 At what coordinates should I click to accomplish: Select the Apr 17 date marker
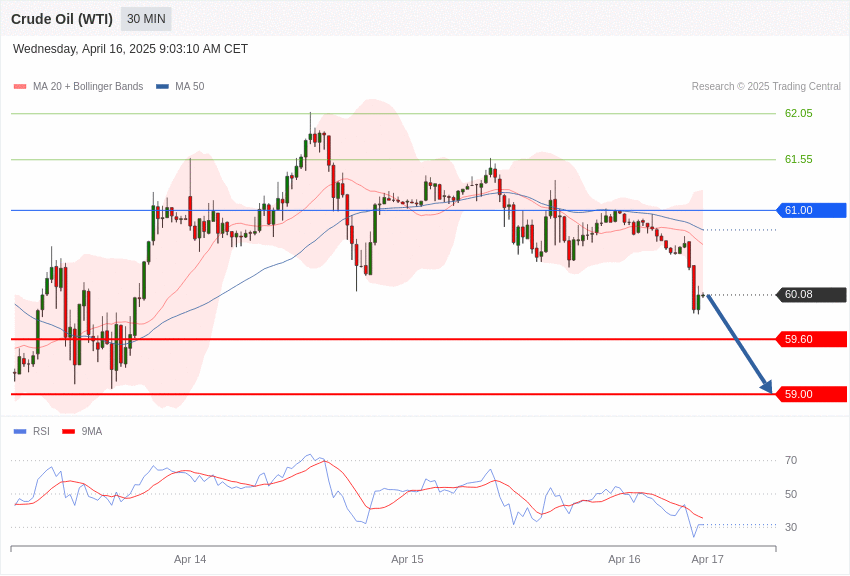pos(707,559)
